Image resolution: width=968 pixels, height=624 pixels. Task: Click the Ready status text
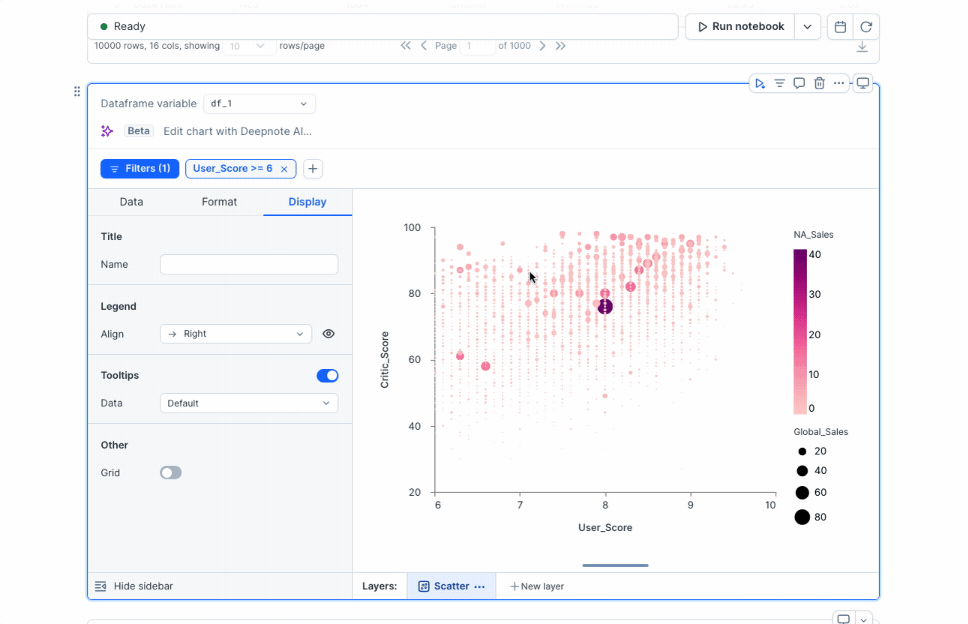pos(130,27)
